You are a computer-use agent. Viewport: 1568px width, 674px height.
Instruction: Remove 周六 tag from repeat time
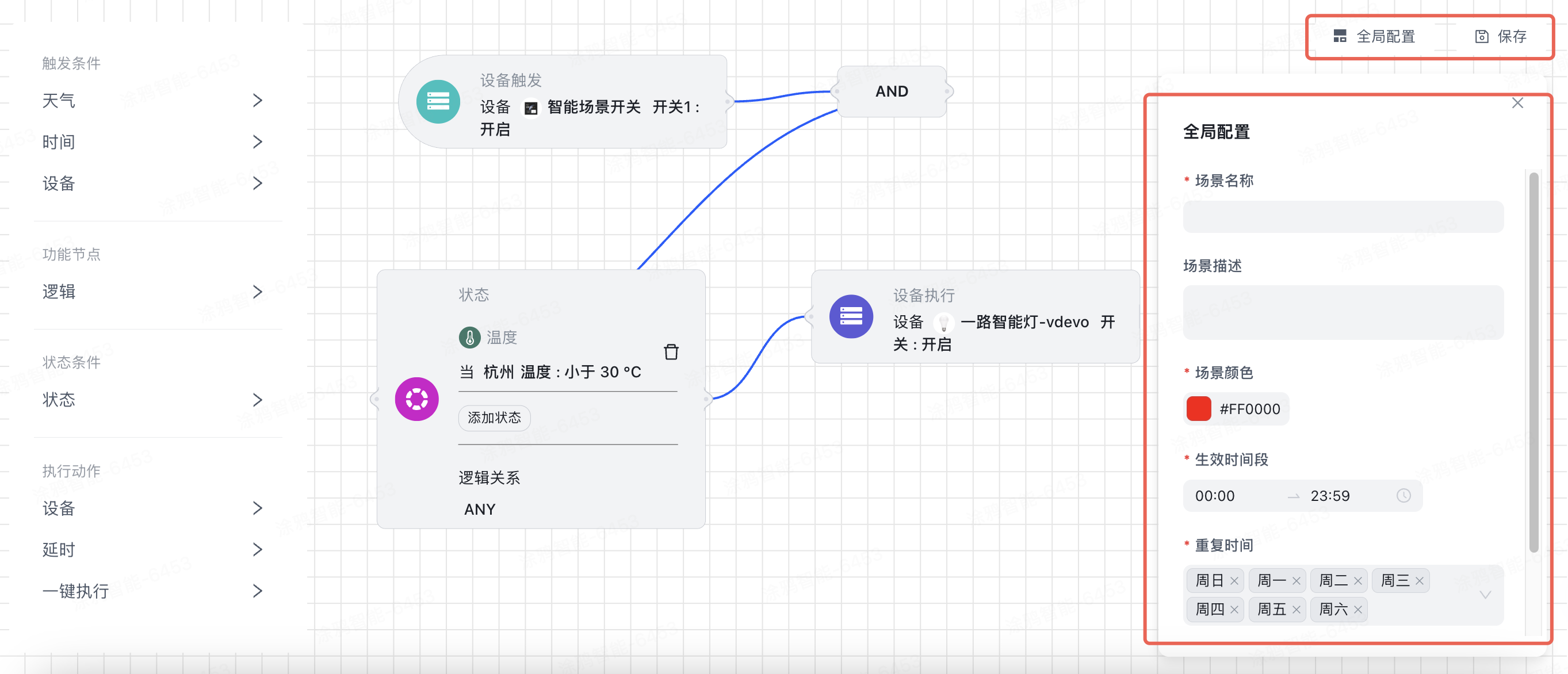coord(1357,610)
